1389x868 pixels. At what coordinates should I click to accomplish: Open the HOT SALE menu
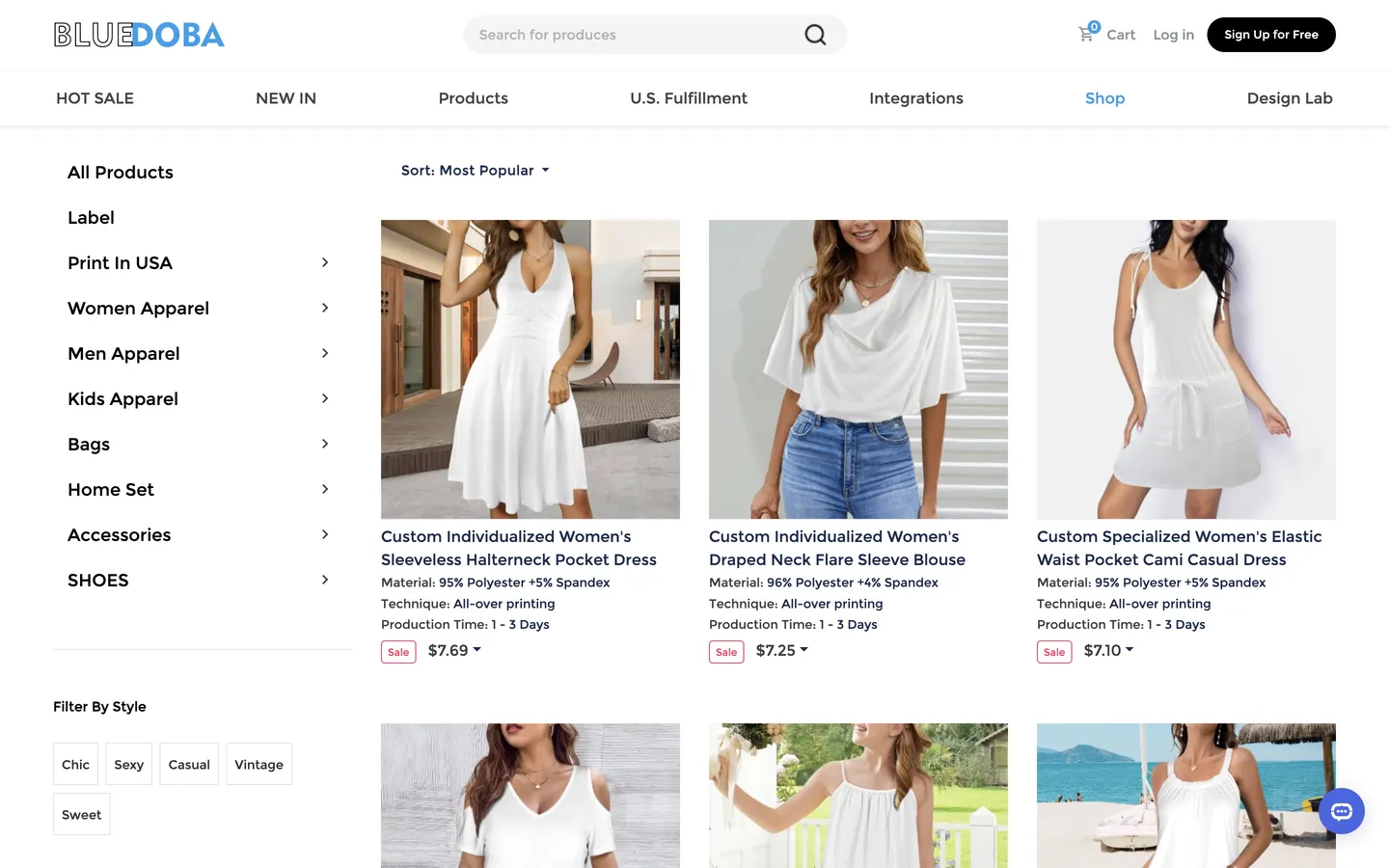pos(95,98)
